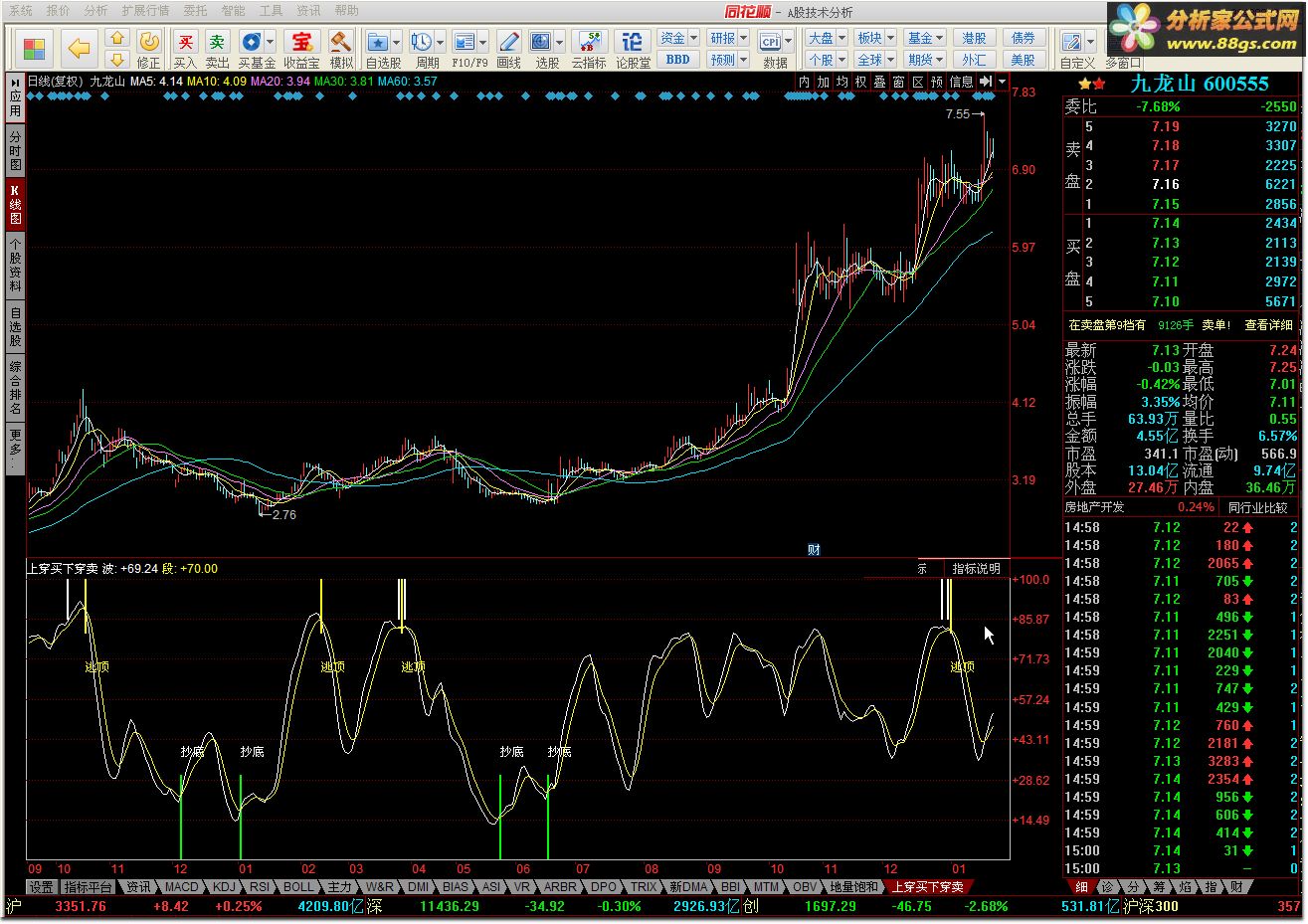Image resolution: width=1308 pixels, height=924 pixels.
Task: Click the colorful four-square home icon
Action: [x=35, y=48]
